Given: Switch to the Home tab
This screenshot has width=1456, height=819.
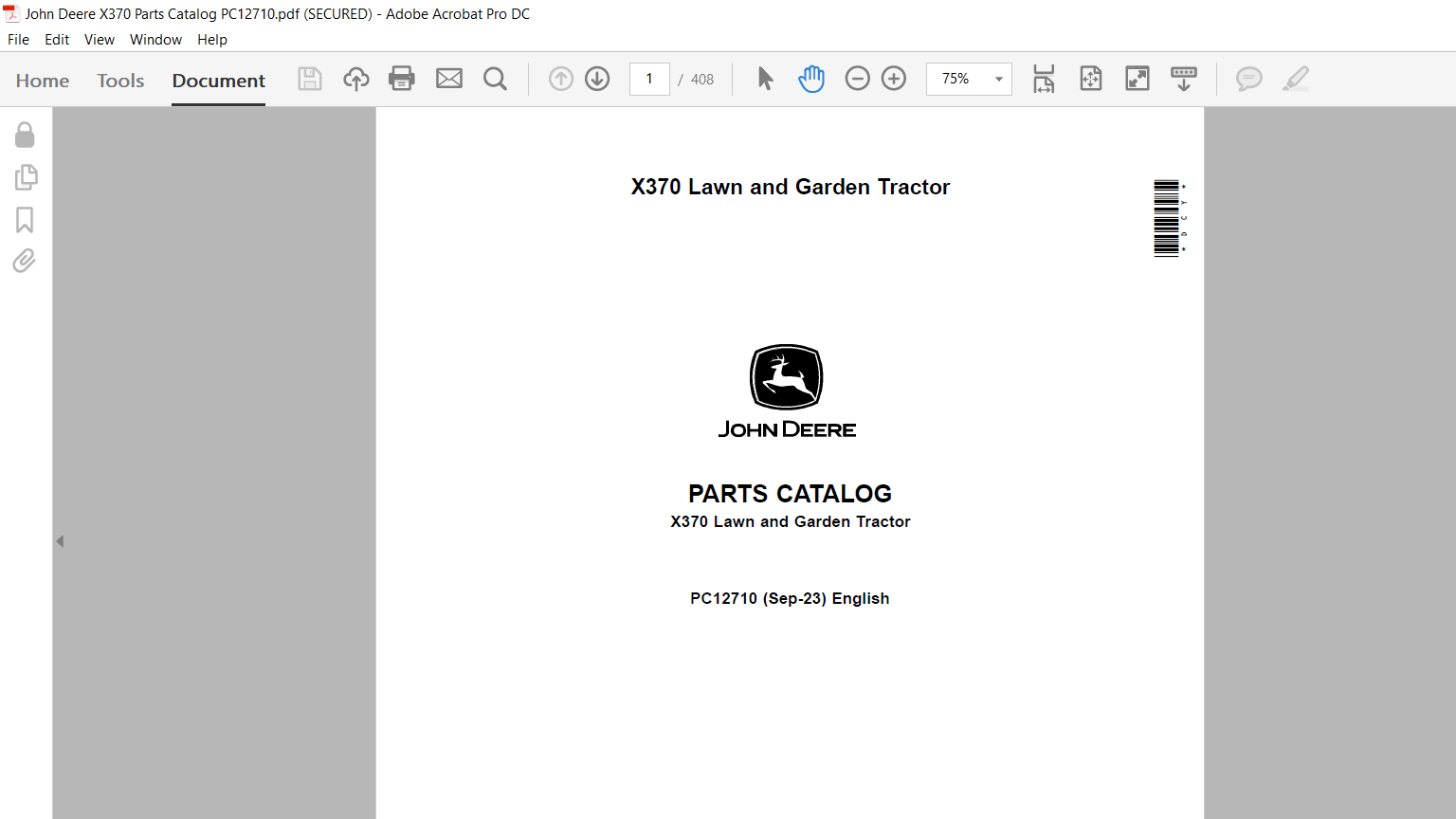Looking at the screenshot, I should 43,81.
